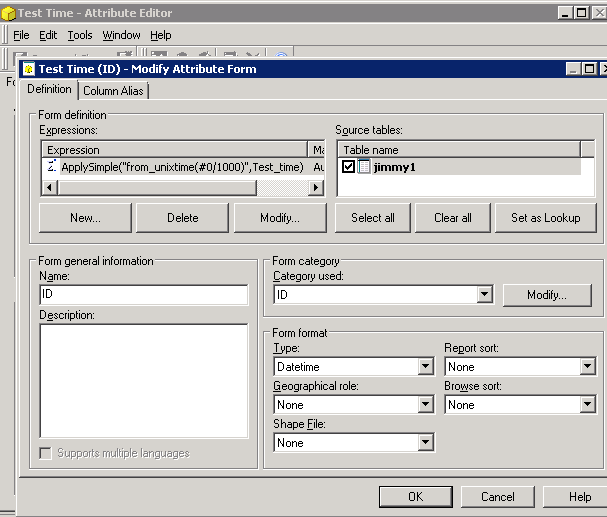607x517 pixels.
Task: Open the Category used dropdown
Action: [x=484, y=294]
